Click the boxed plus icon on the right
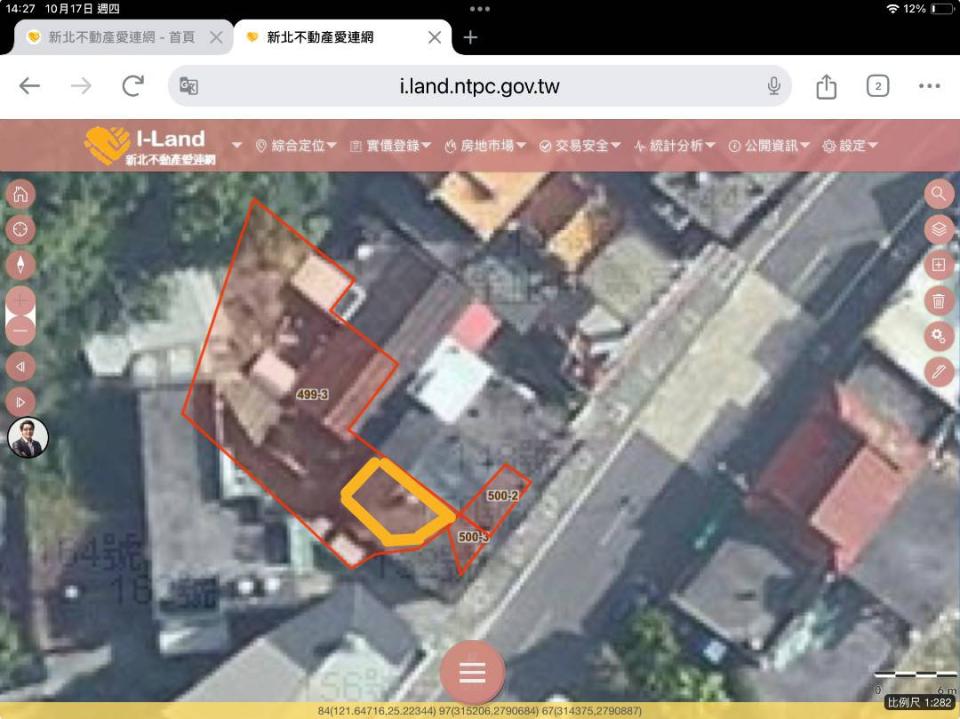The image size is (960, 719). coord(938,265)
